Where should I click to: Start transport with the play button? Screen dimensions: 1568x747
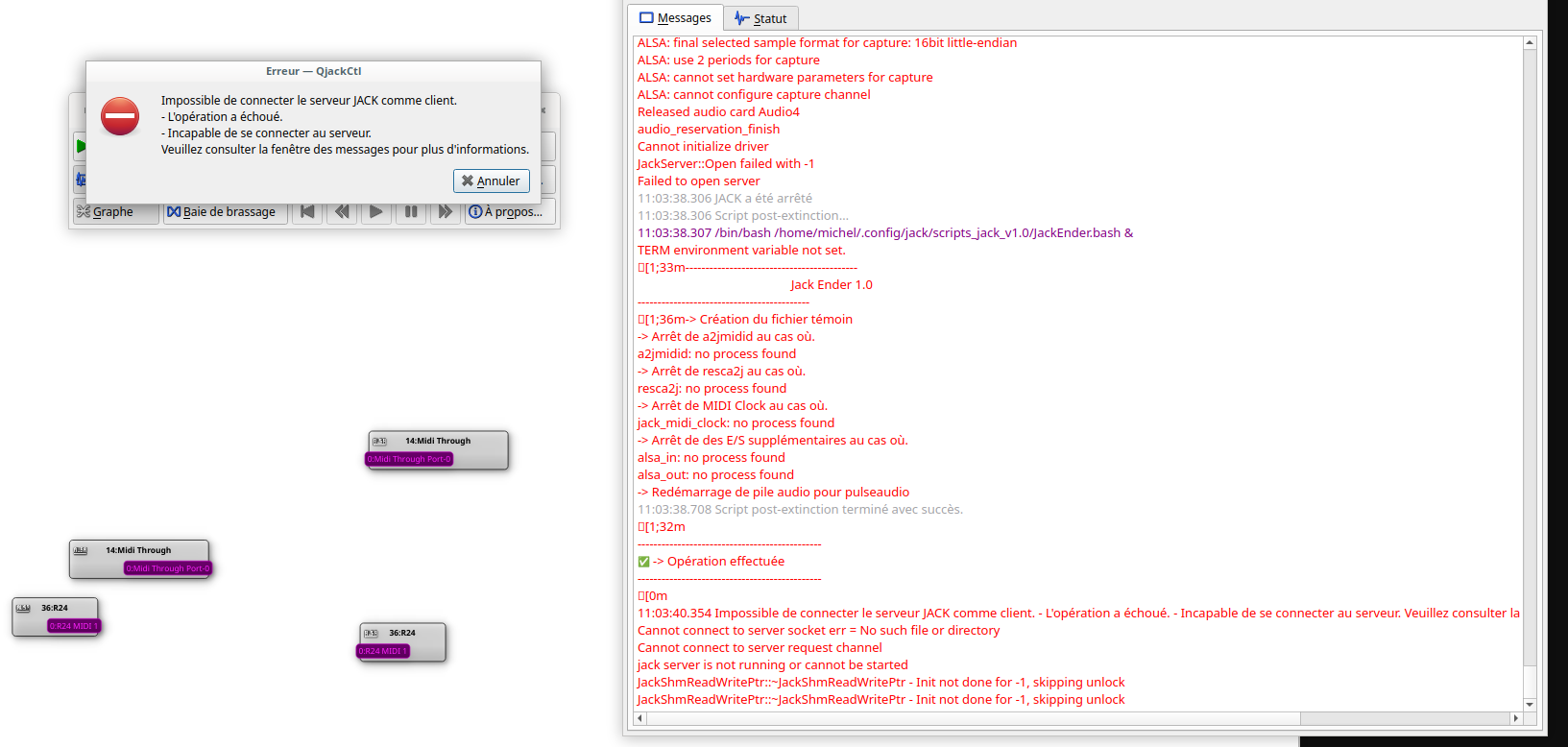tap(376, 211)
